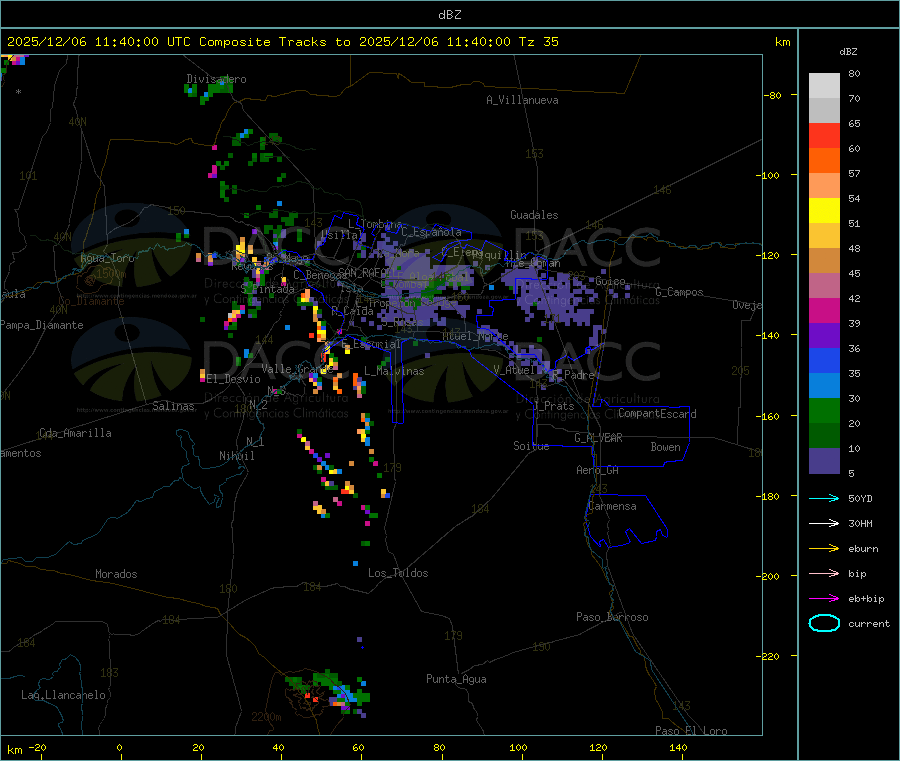This screenshot has height=761, width=900.
Task: Click the cyan 50YD arrow legend icon
Action: 824,498
